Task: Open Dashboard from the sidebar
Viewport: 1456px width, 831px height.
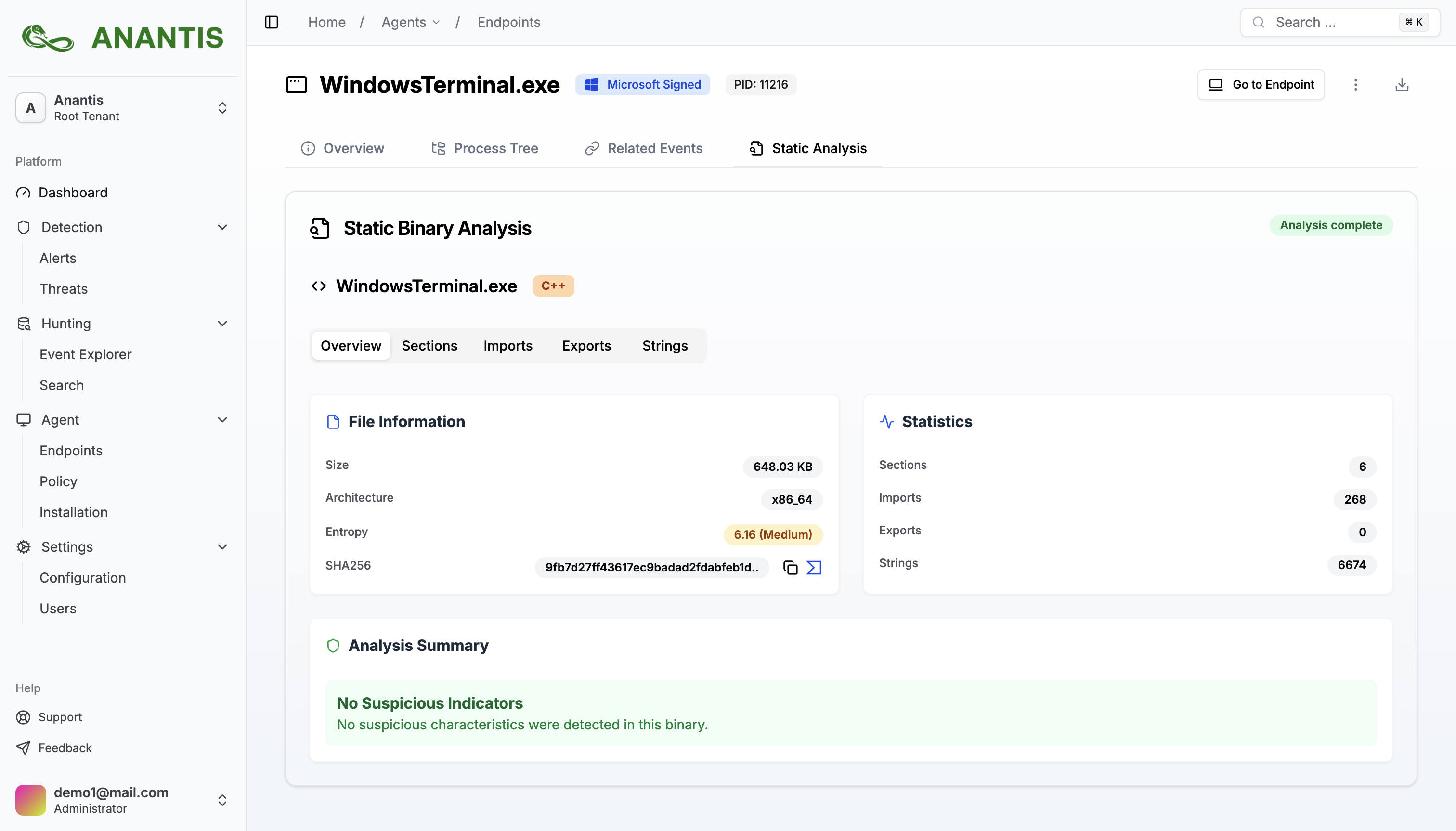Action: click(x=73, y=192)
